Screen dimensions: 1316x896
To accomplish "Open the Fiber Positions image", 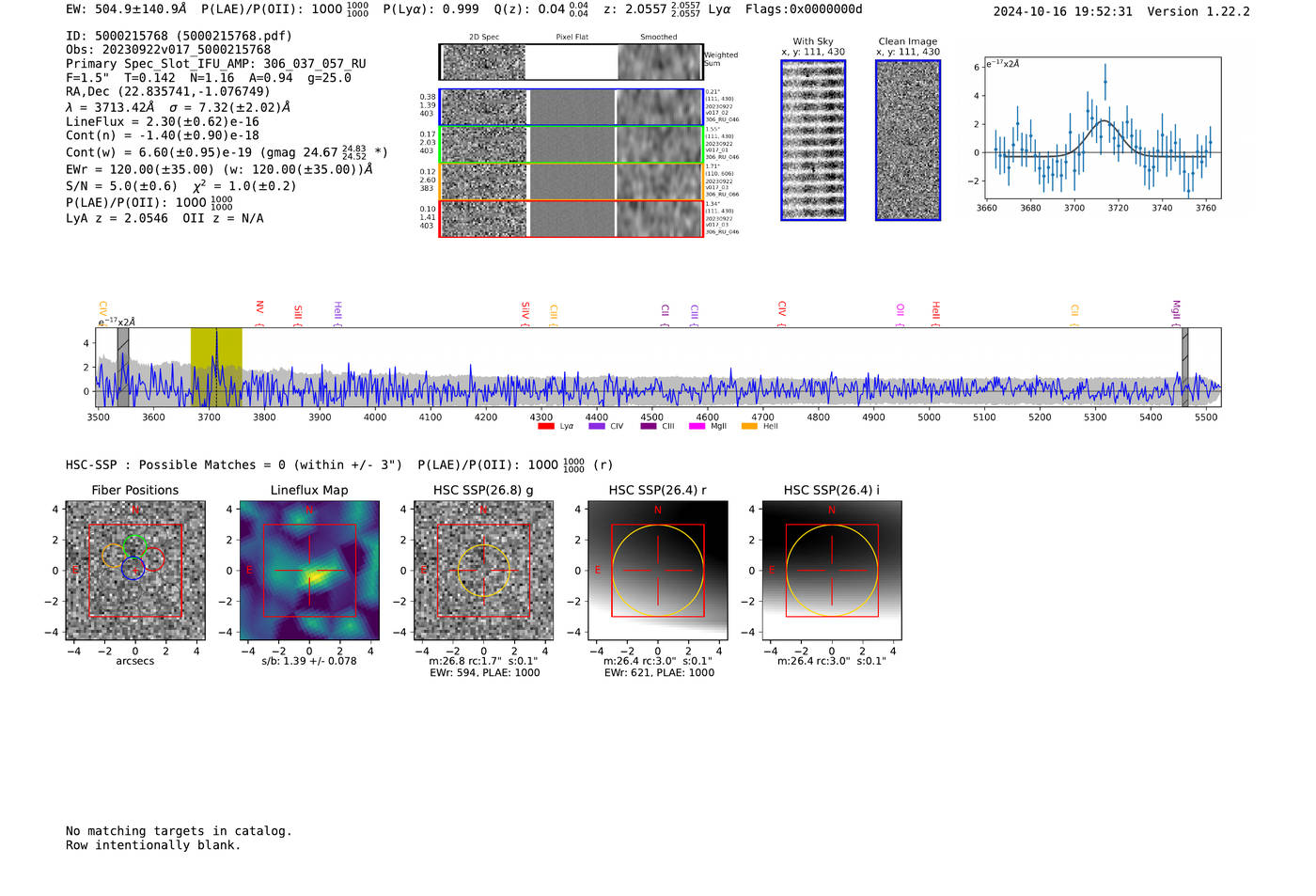I will [x=135, y=571].
